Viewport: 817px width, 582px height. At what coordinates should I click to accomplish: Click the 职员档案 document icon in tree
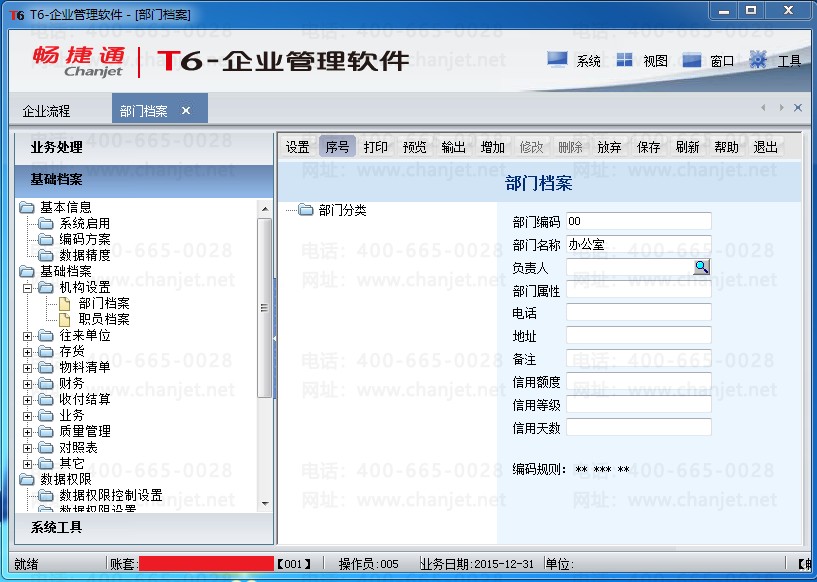65,319
